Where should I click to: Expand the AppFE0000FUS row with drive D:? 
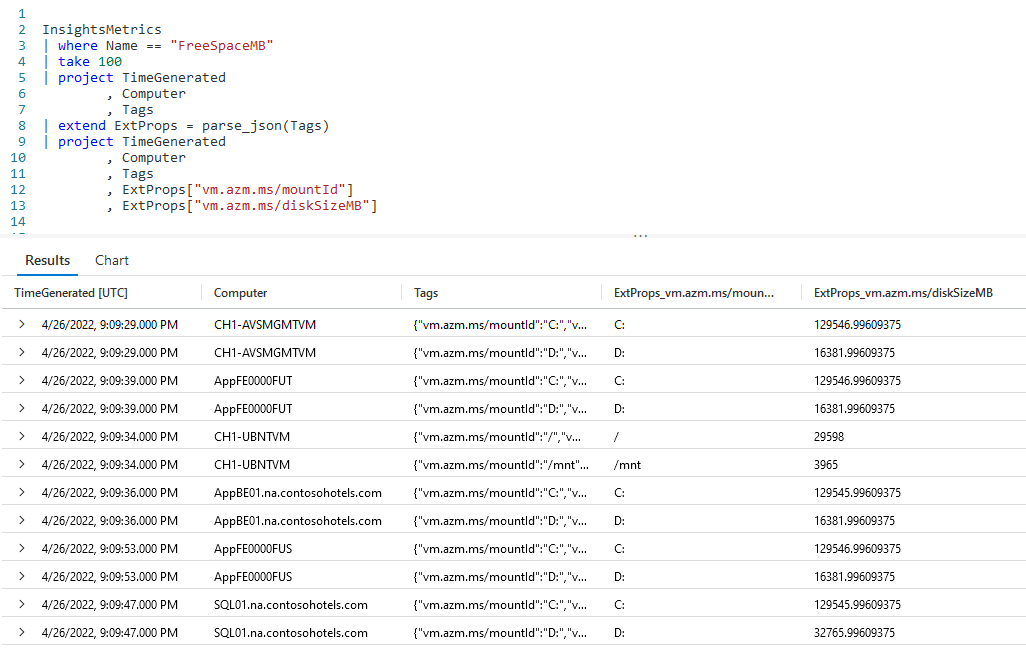pos(21,576)
